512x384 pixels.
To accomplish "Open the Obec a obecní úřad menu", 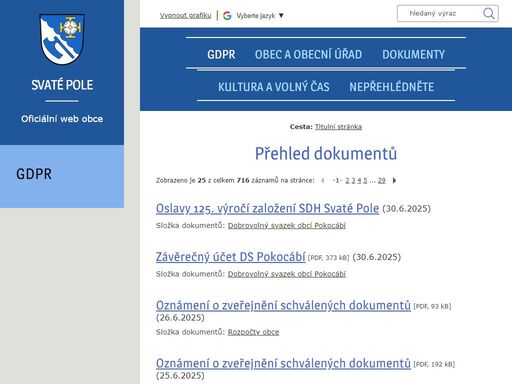I will 308,54.
